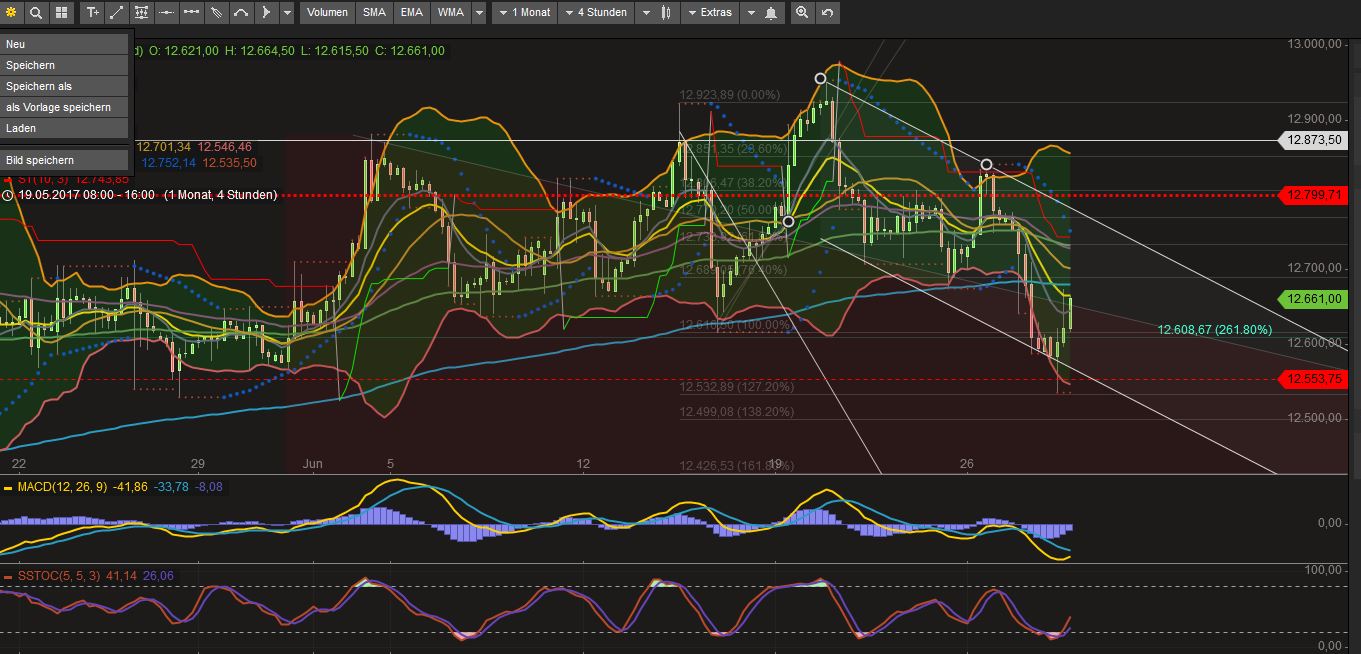Click the SSTOC indicator legend marker
Screen dimensions: 1361x654
click(x=8, y=577)
